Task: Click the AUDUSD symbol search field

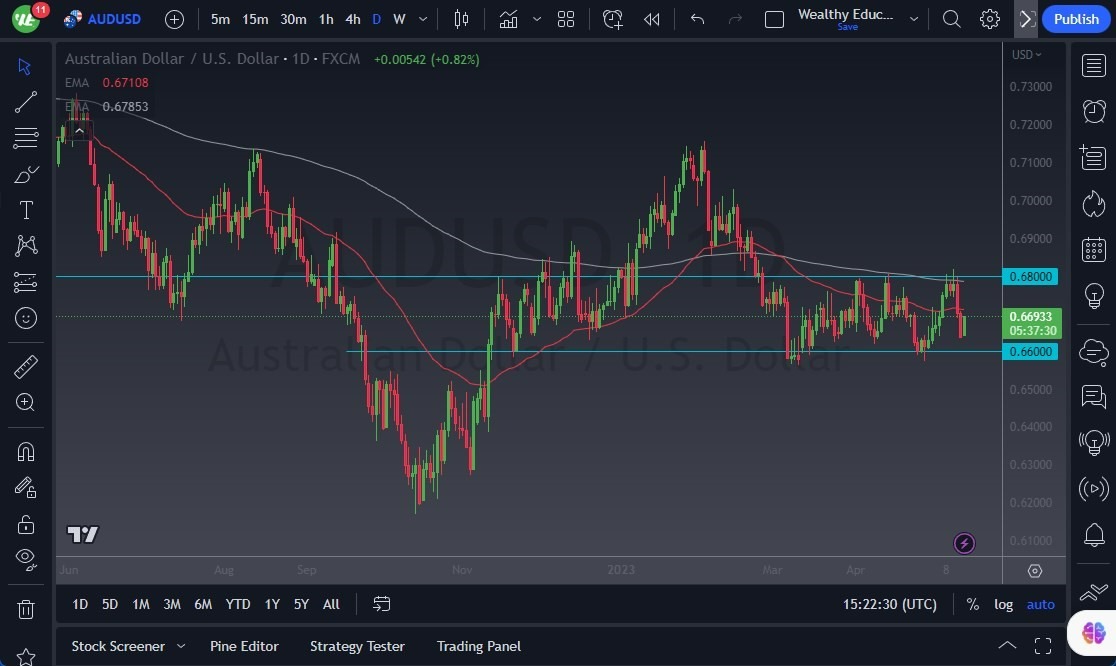Action: (116, 19)
